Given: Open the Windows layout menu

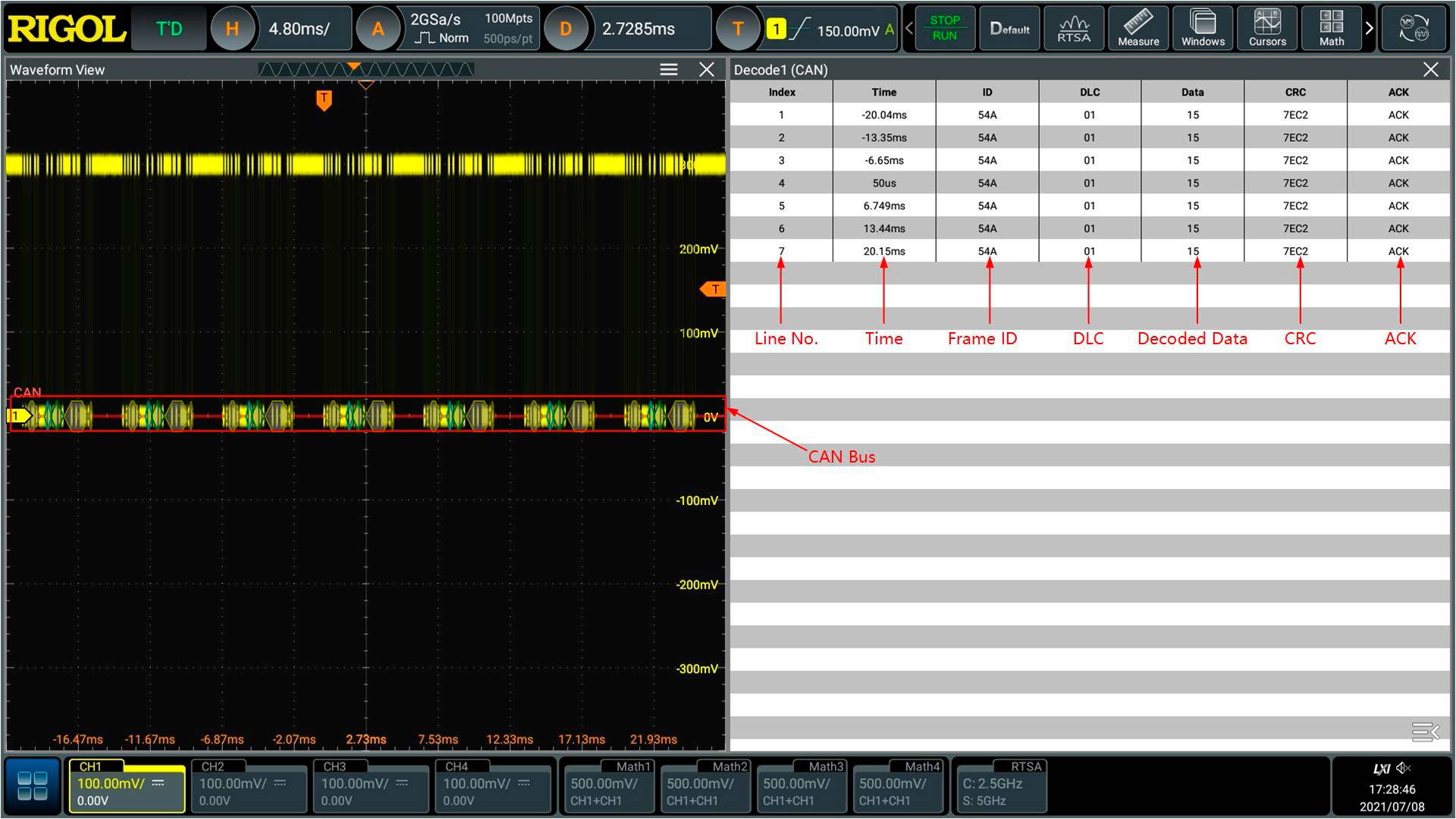Looking at the screenshot, I should tap(1202, 29).
